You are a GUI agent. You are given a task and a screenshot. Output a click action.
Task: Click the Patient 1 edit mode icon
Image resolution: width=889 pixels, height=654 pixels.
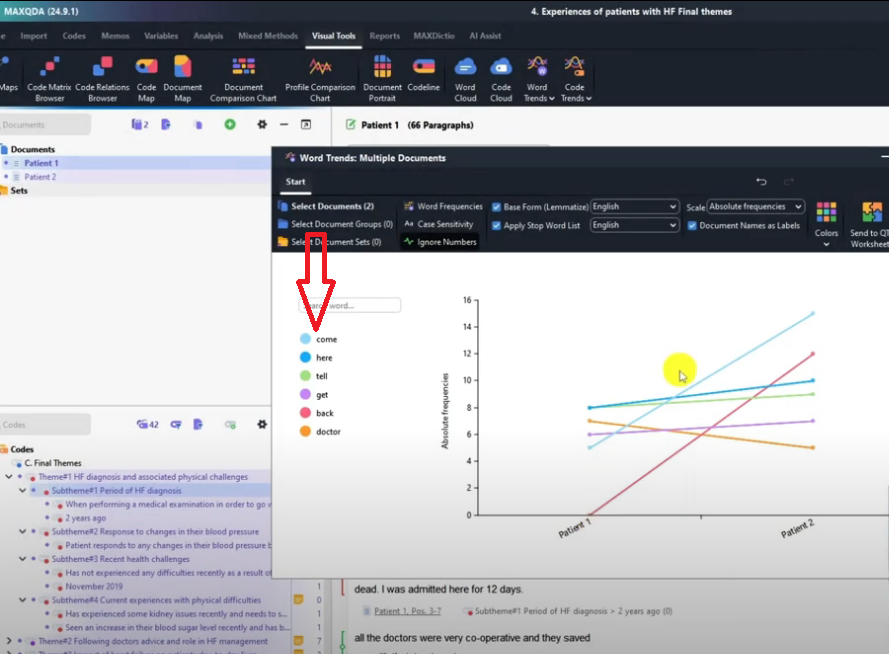tap(350, 124)
